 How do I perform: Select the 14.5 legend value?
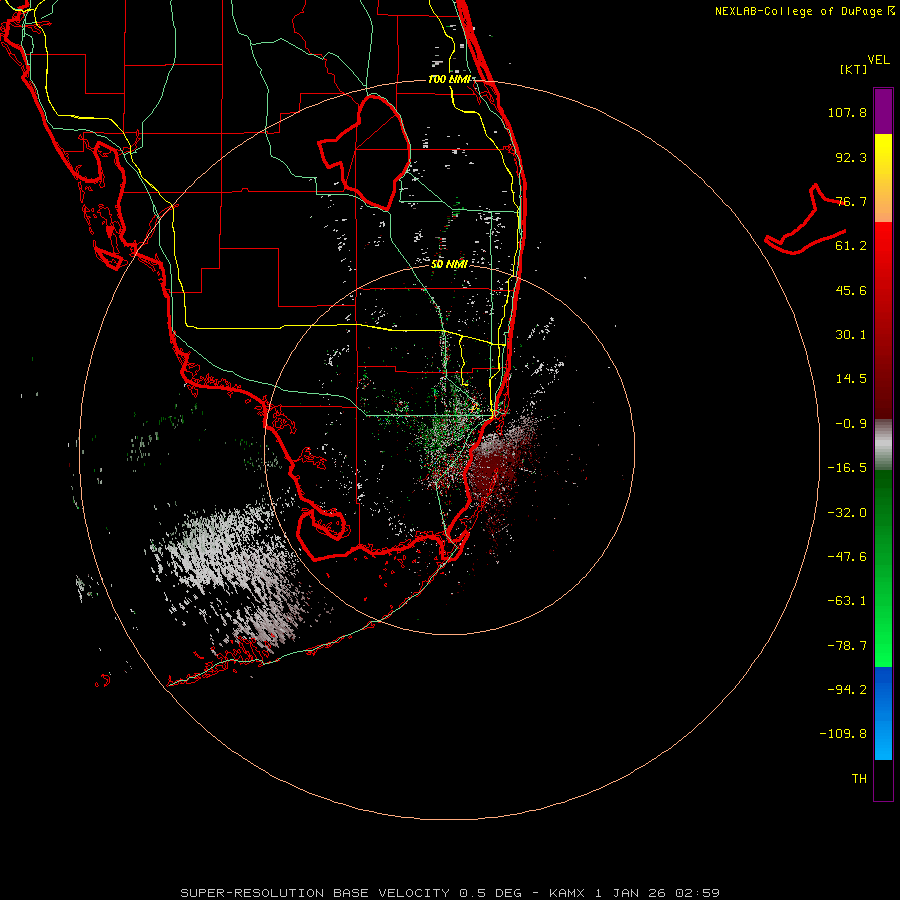point(851,379)
